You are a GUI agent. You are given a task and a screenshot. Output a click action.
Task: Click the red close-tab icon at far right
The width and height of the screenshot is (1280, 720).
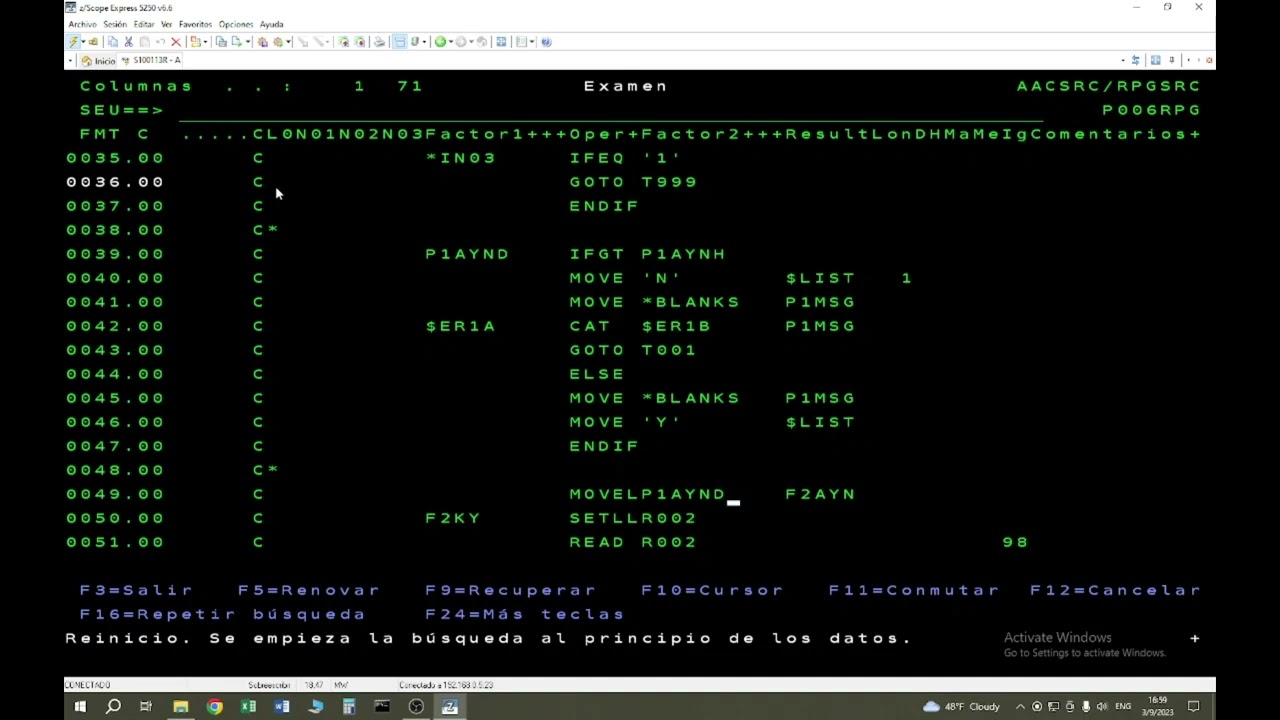[1209, 60]
